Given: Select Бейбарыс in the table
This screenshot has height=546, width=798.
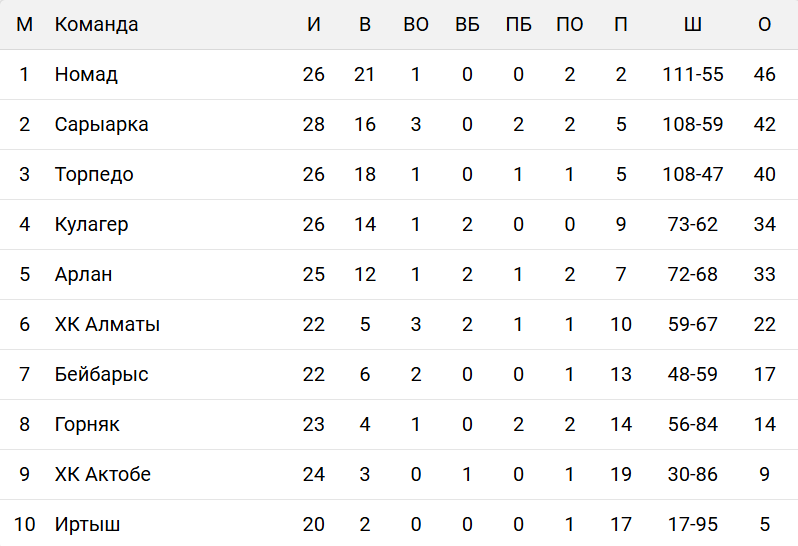Looking at the screenshot, I should point(101,375).
